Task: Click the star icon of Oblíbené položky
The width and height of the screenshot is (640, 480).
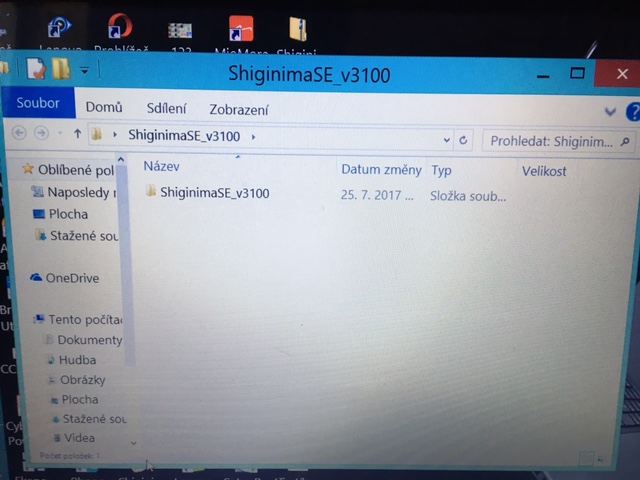Action: pyautogui.click(x=28, y=168)
